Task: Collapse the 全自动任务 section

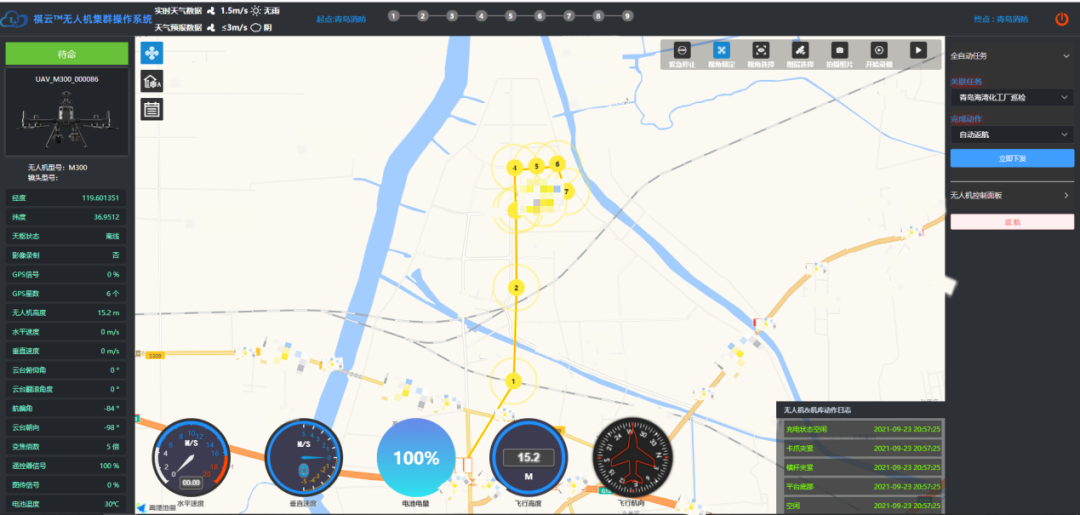Action: (1066, 56)
